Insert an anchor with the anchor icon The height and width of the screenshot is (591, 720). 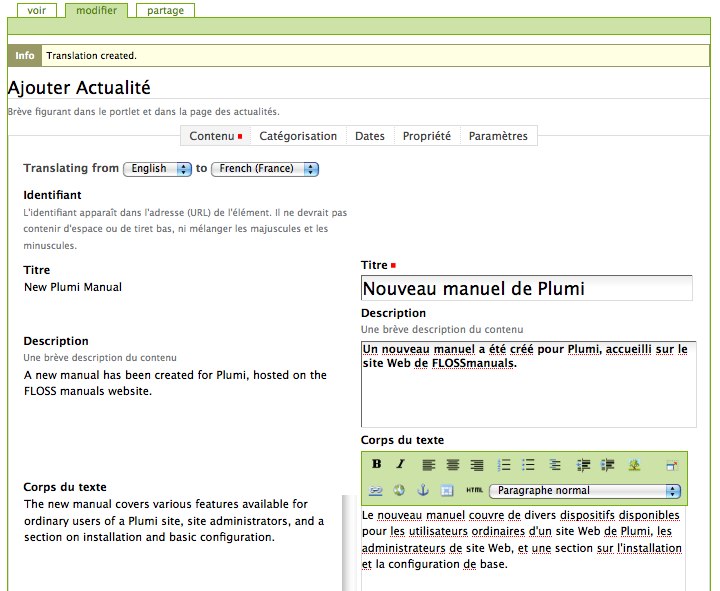click(x=422, y=490)
